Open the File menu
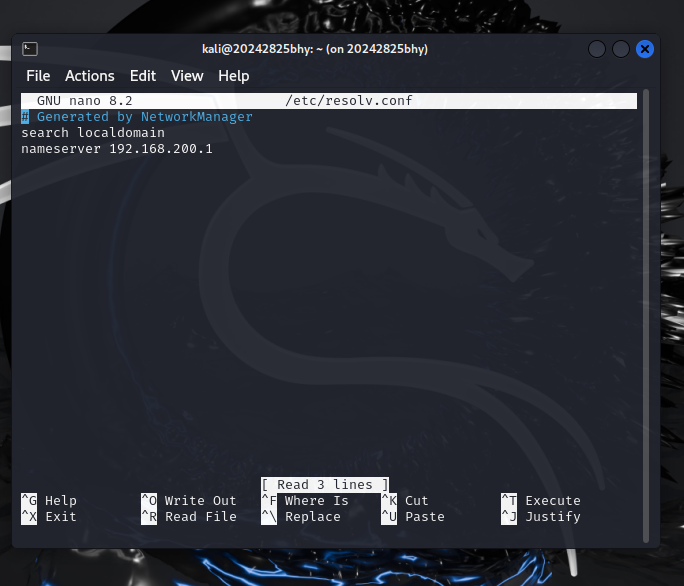The height and width of the screenshot is (586, 684). [x=38, y=76]
